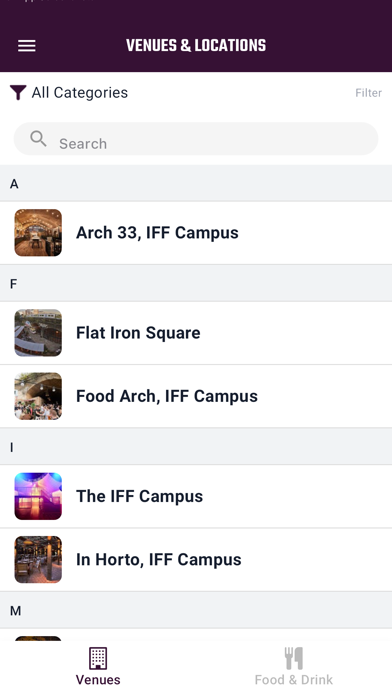Select Food Arch, IFF Campus entry
Image resolution: width=392 pixels, height=696 pixels.
point(196,396)
